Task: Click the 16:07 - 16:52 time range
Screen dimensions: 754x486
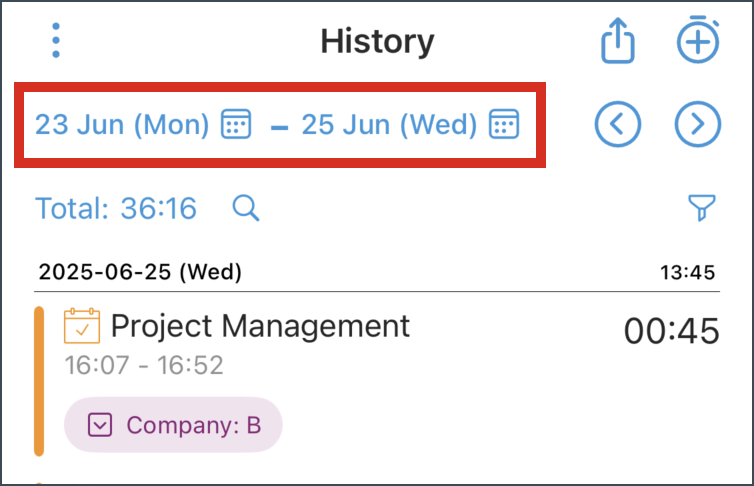Action: [144, 365]
